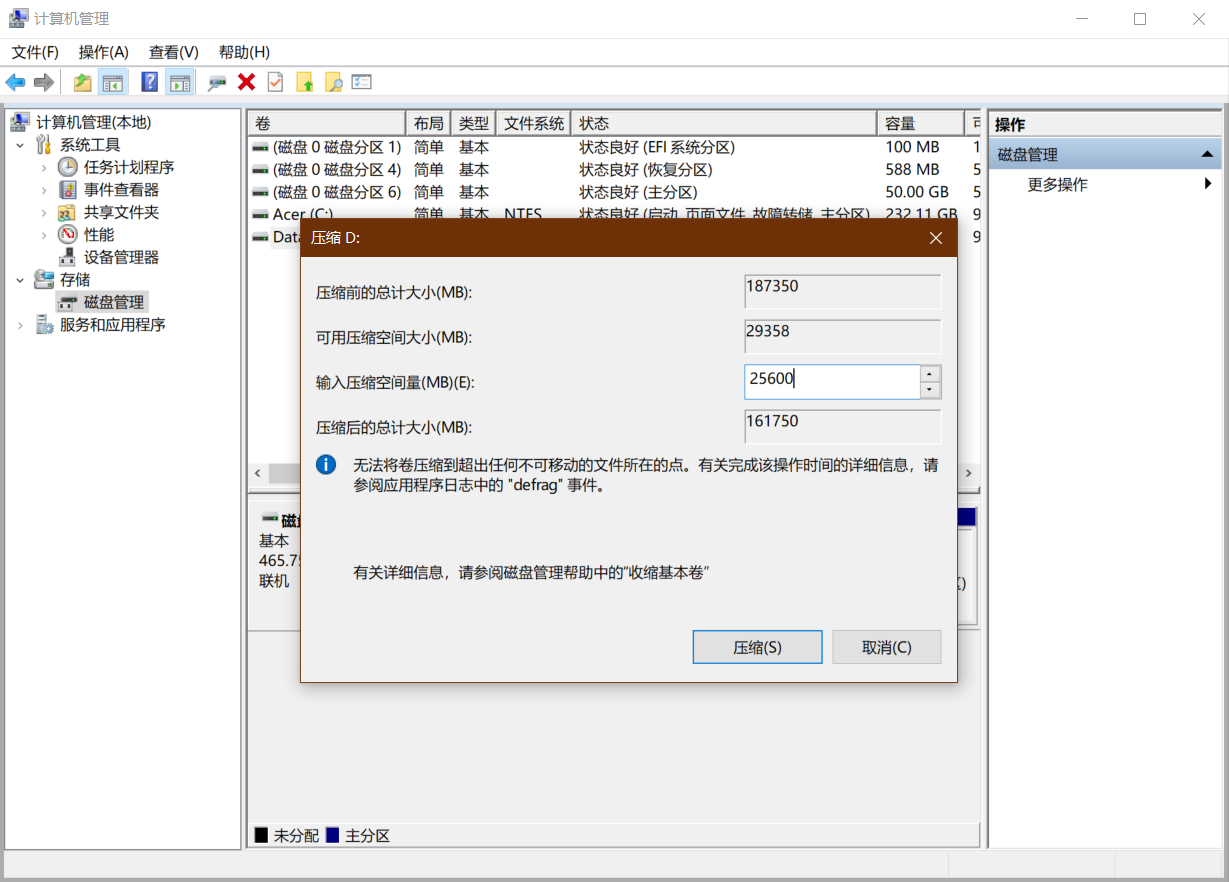Screen dimensions: 1229x882
Task: Toggle the show/hide action pane icon
Action: (x=180, y=81)
